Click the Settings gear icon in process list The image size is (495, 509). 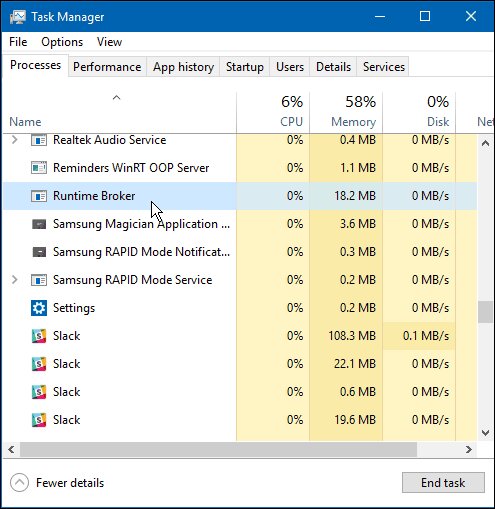click(39, 308)
